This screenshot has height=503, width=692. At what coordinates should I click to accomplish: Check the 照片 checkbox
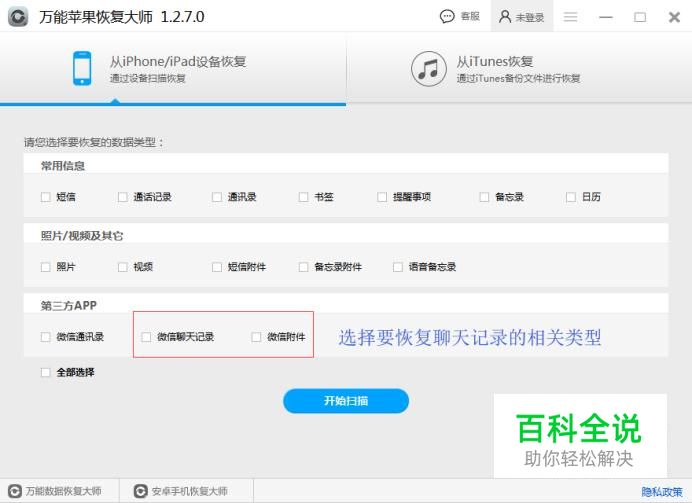[x=45, y=267]
